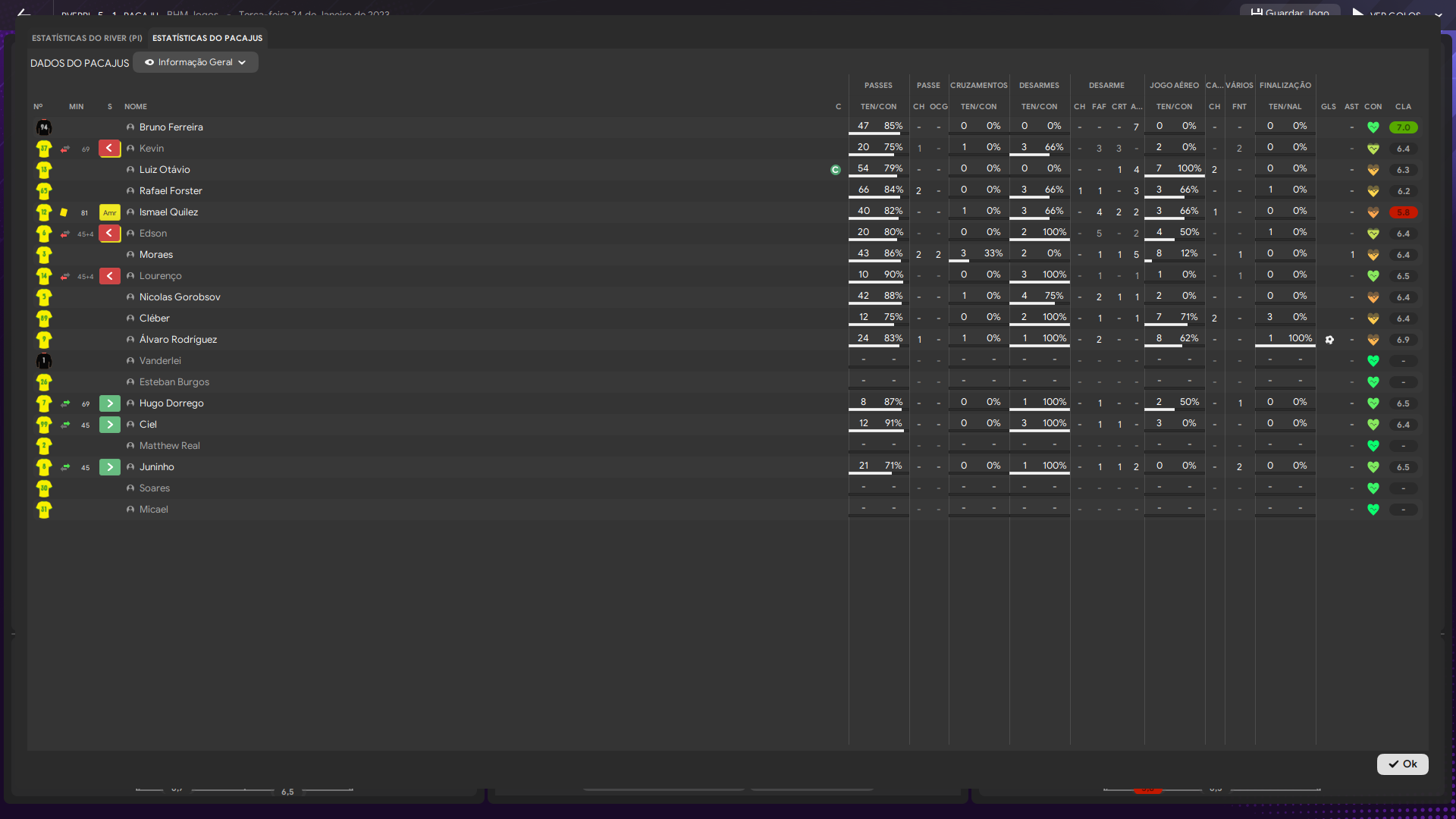Click Ismael Quilez's yellow card icon
This screenshot has width=1456, height=819.
(x=64, y=212)
